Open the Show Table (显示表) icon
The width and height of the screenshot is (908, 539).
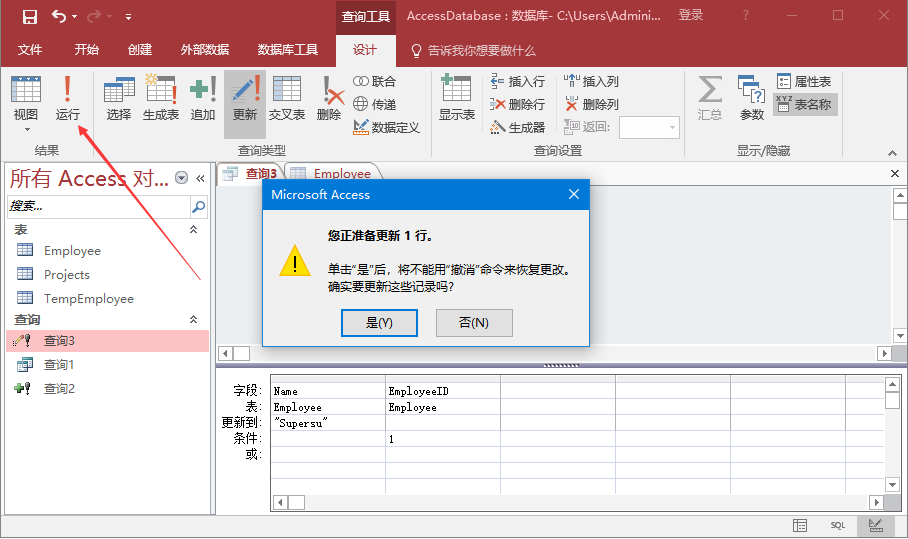456,98
